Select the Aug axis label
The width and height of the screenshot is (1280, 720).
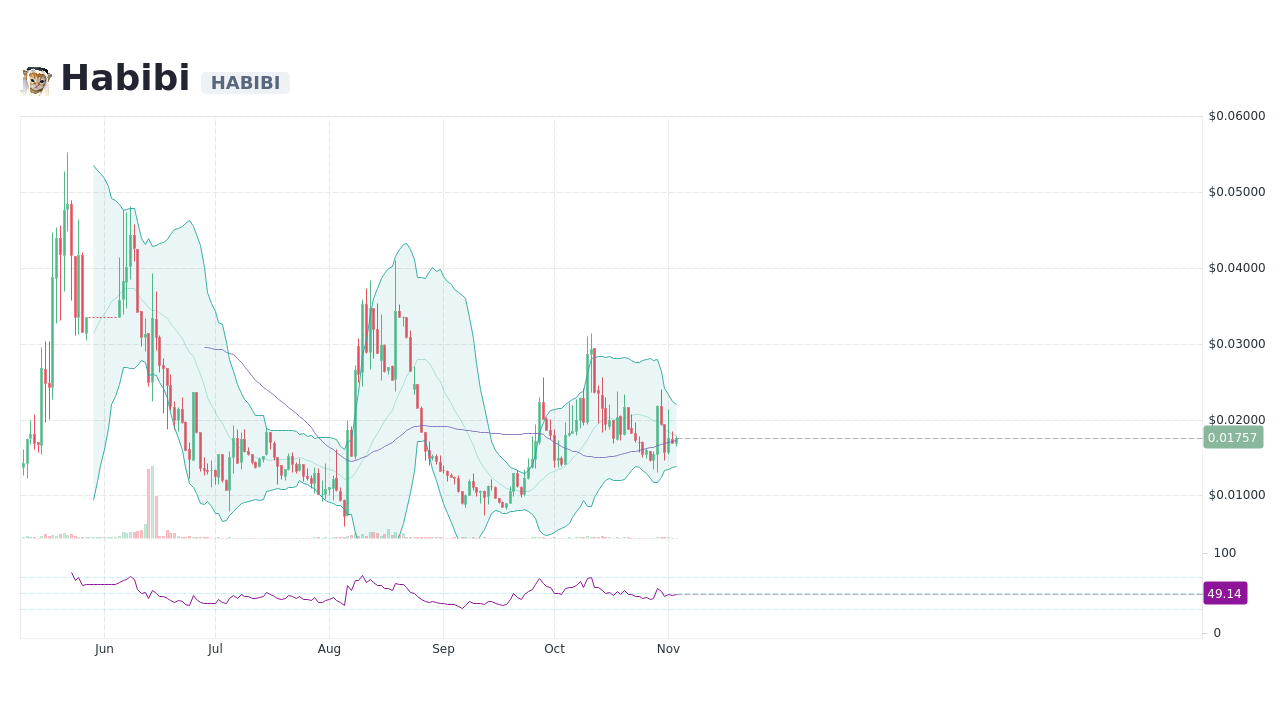pos(329,648)
